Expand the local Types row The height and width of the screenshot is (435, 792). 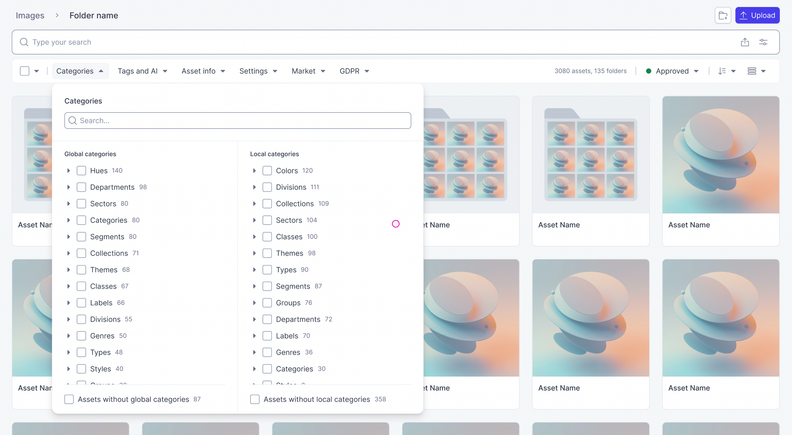pos(254,270)
